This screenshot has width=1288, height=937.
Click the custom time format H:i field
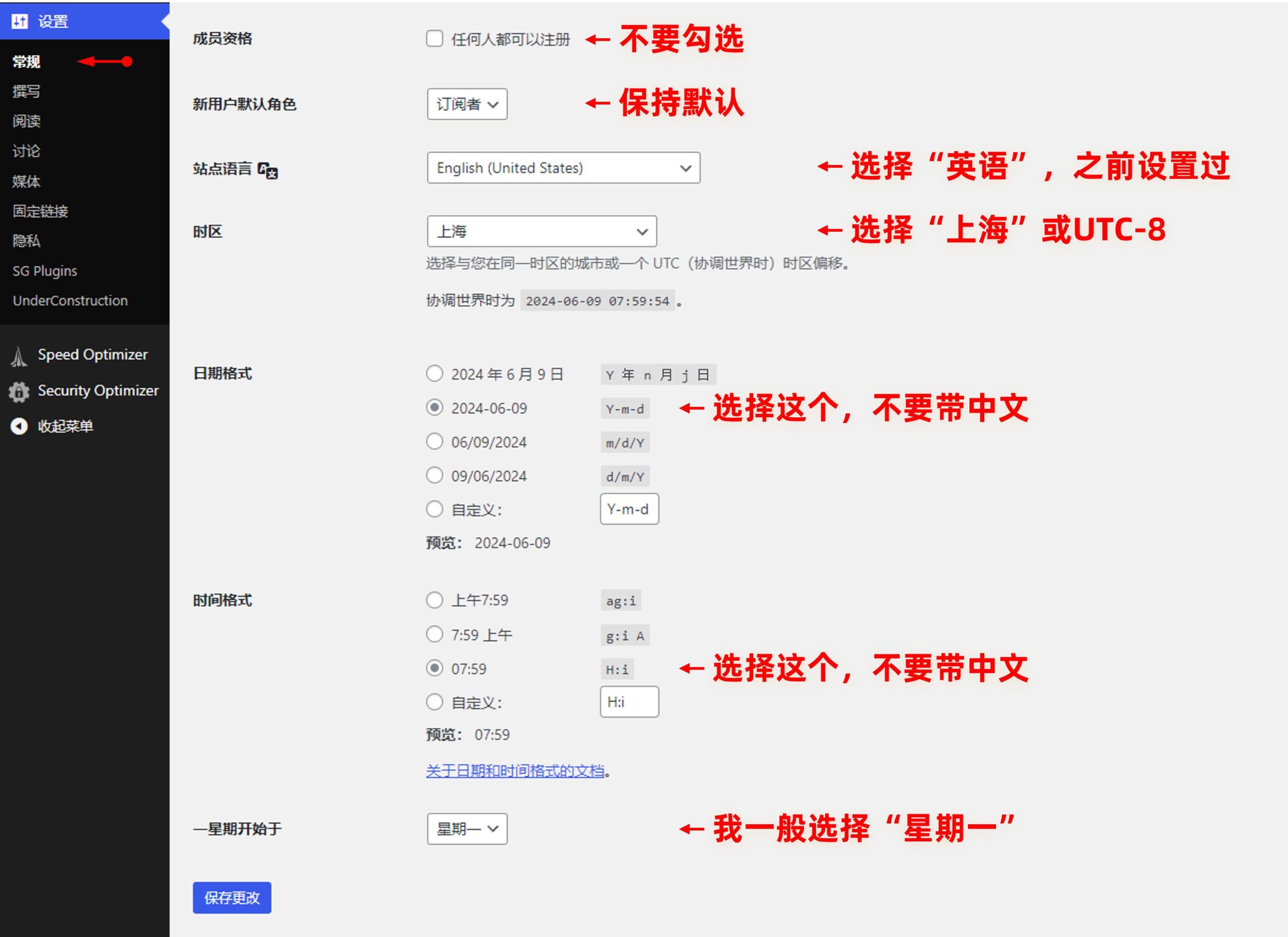point(629,702)
